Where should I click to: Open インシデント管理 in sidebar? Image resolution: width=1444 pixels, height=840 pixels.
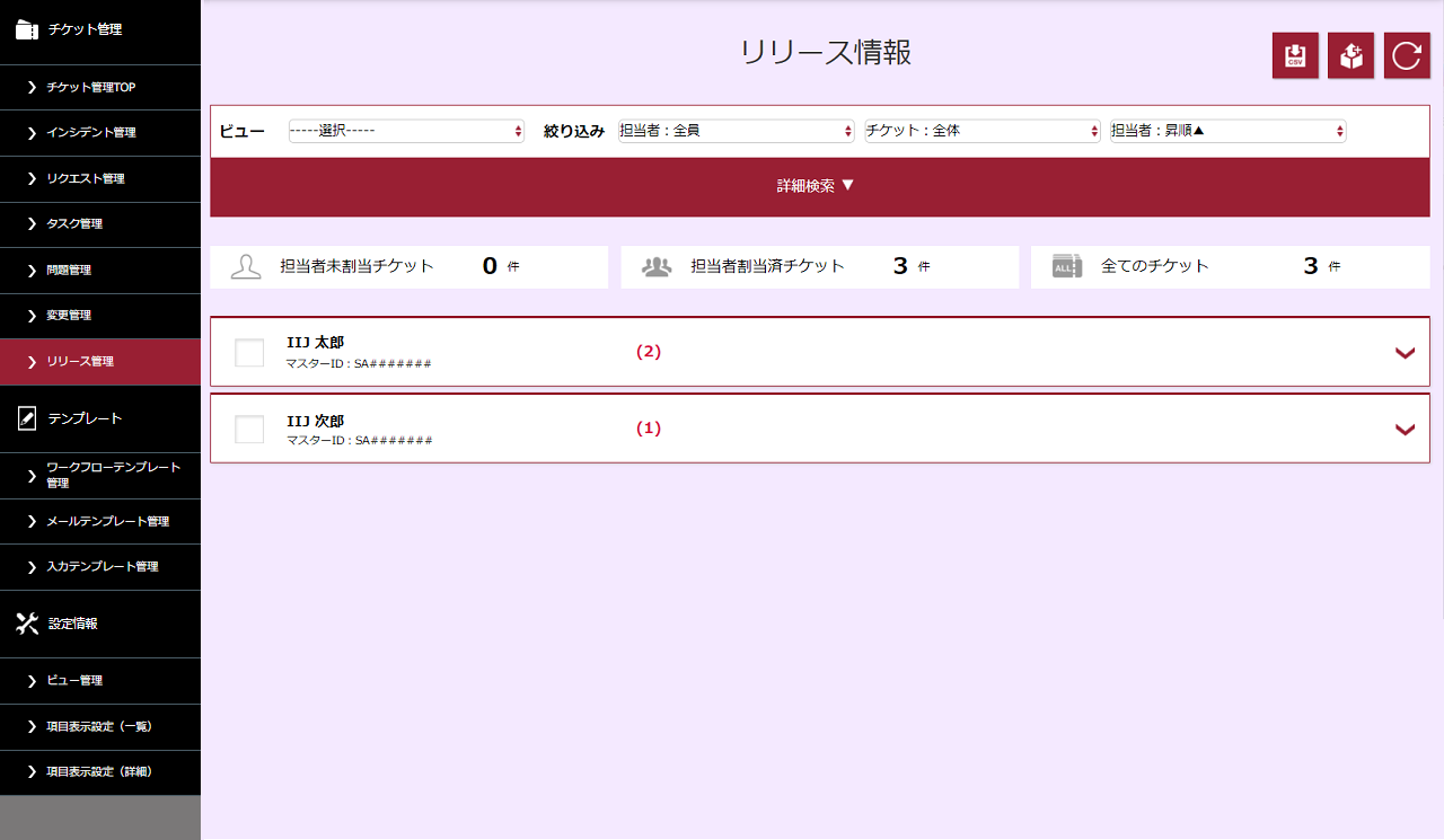(x=100, y=133)
